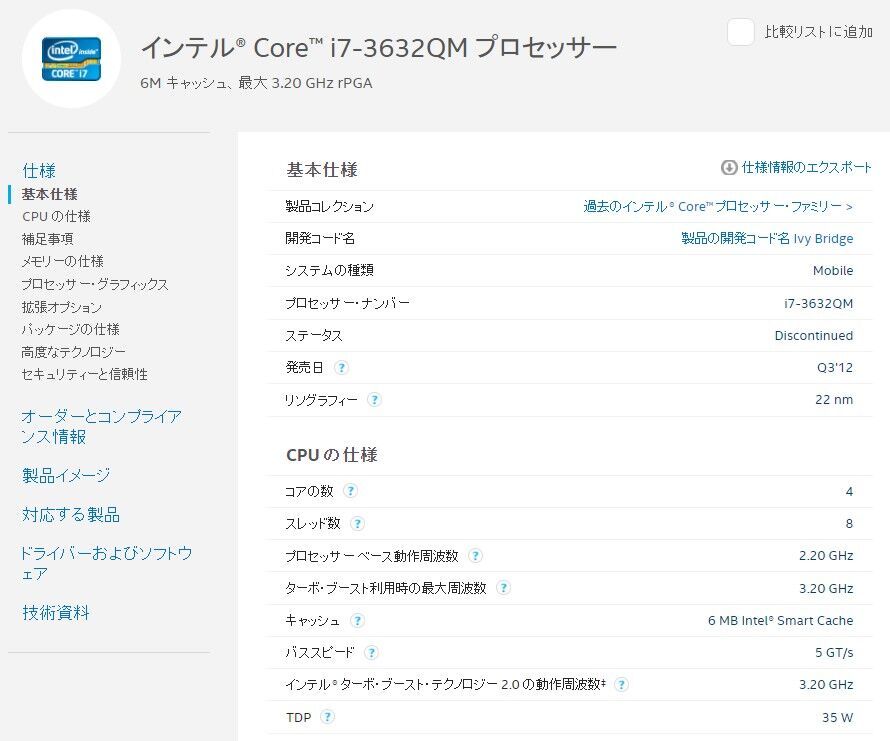Go to 補足事項 sidebar item
Screen dimensions: 890x741
click(x=48, y=239)
